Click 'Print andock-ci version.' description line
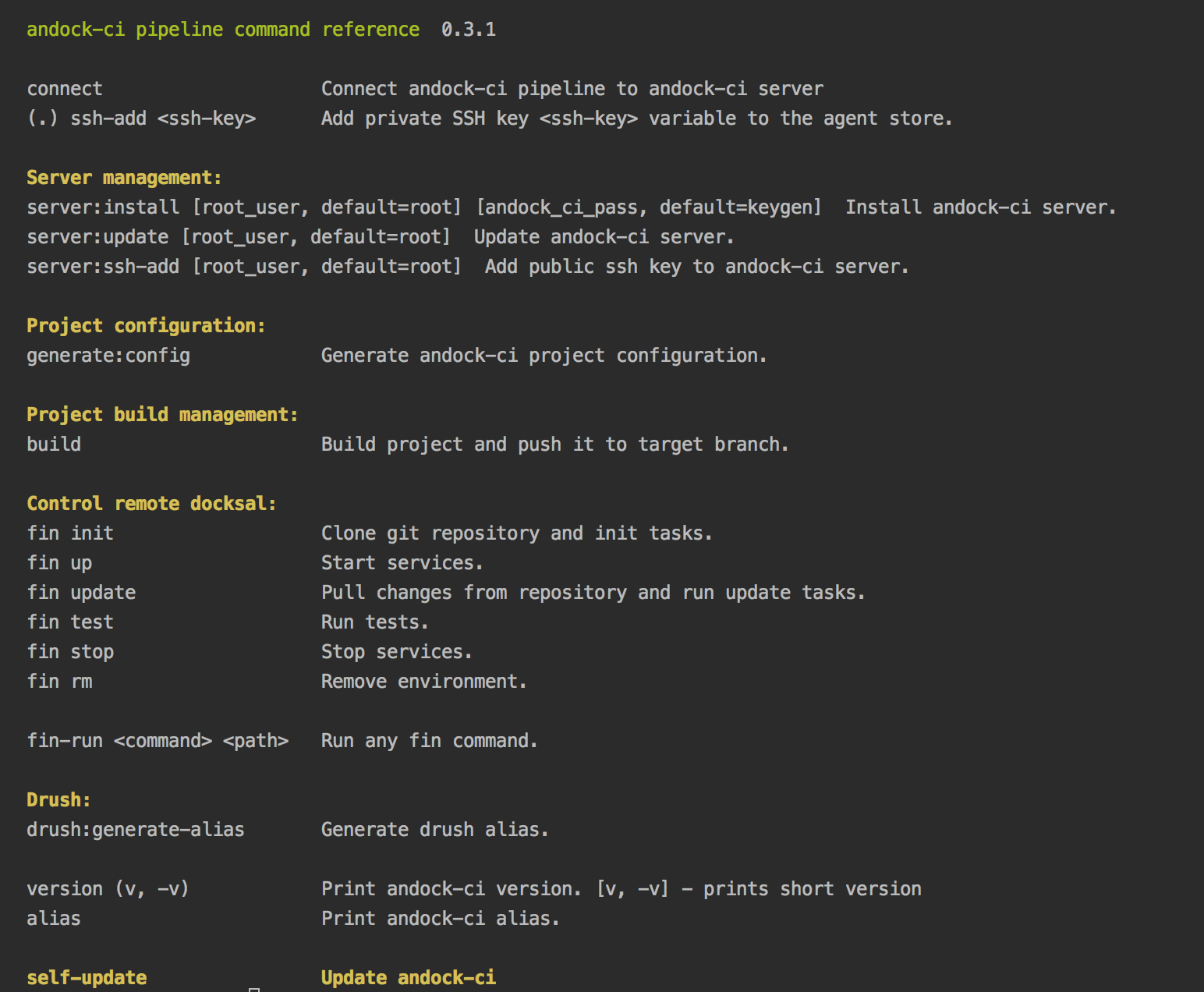The height and width of the screenshot is (992, 1204). tap(621, 889)
